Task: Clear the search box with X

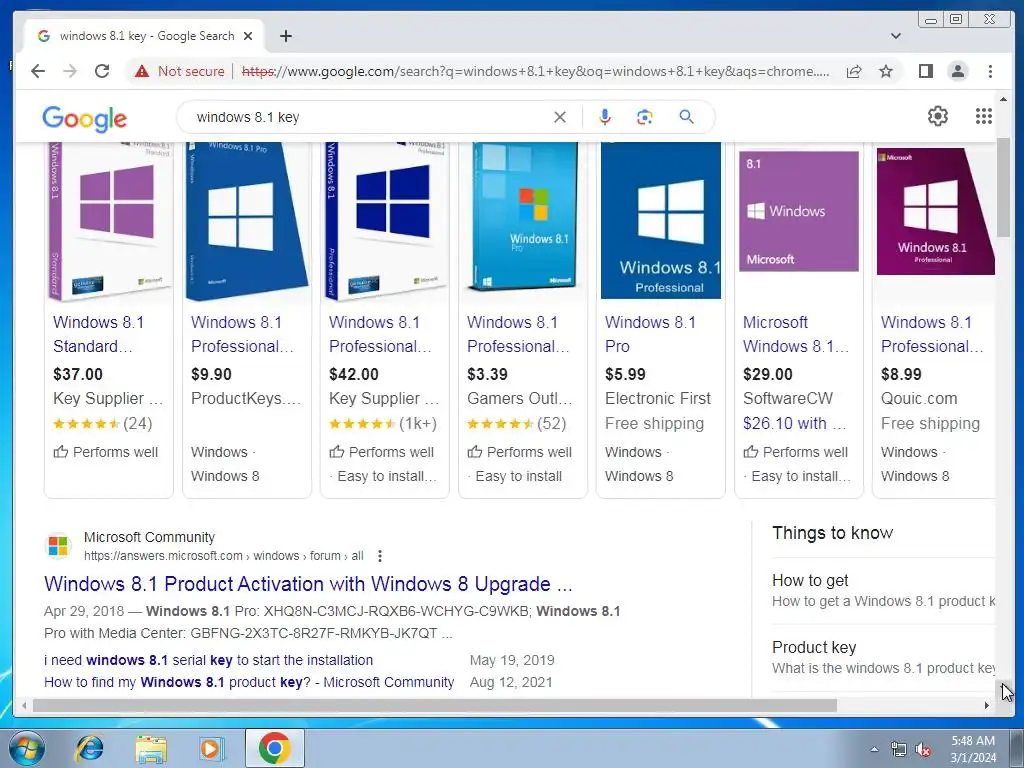Action: click(x=560, y=117)
